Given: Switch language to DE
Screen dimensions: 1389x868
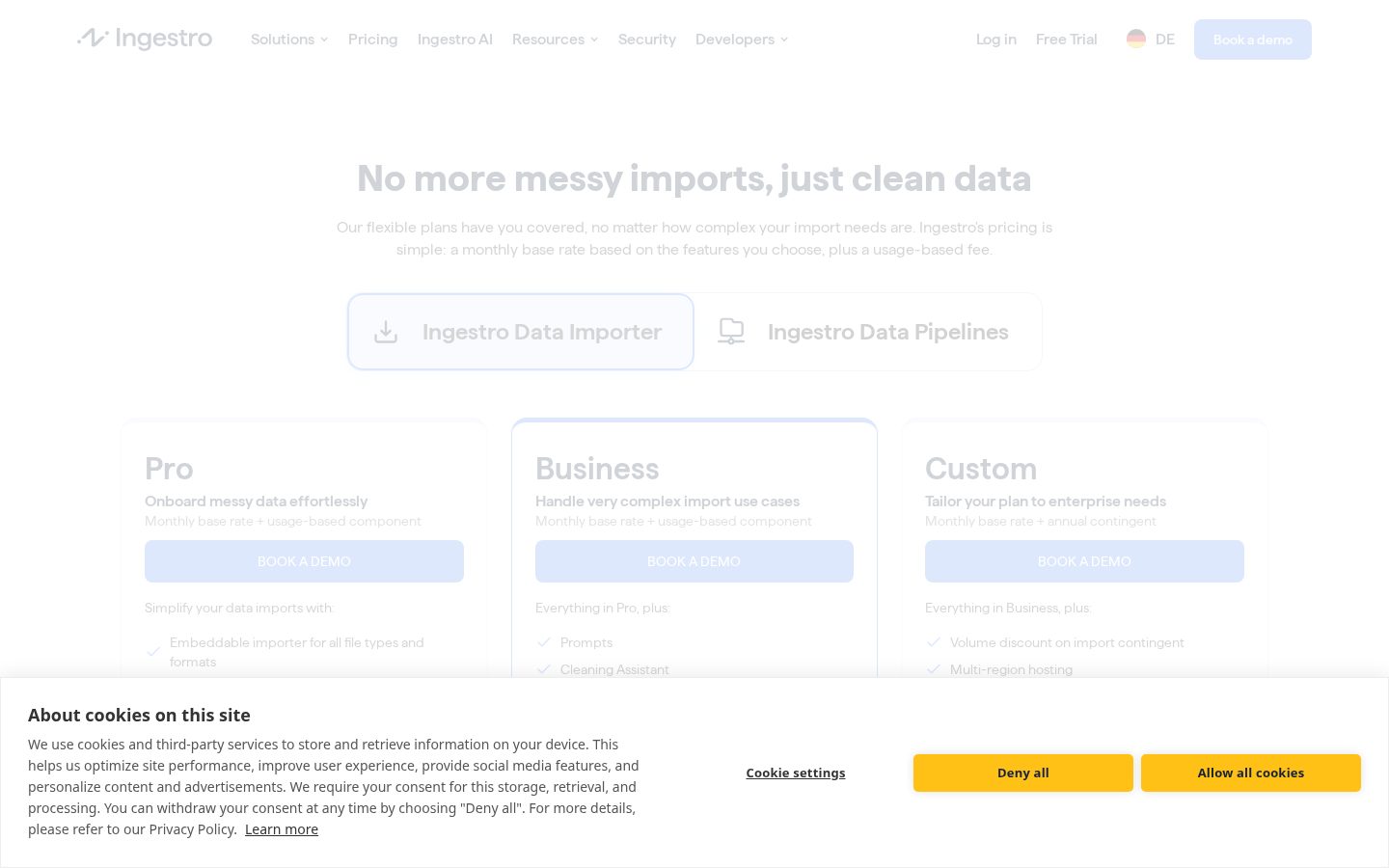Looking at the screenshot, I should (1151, 40).
